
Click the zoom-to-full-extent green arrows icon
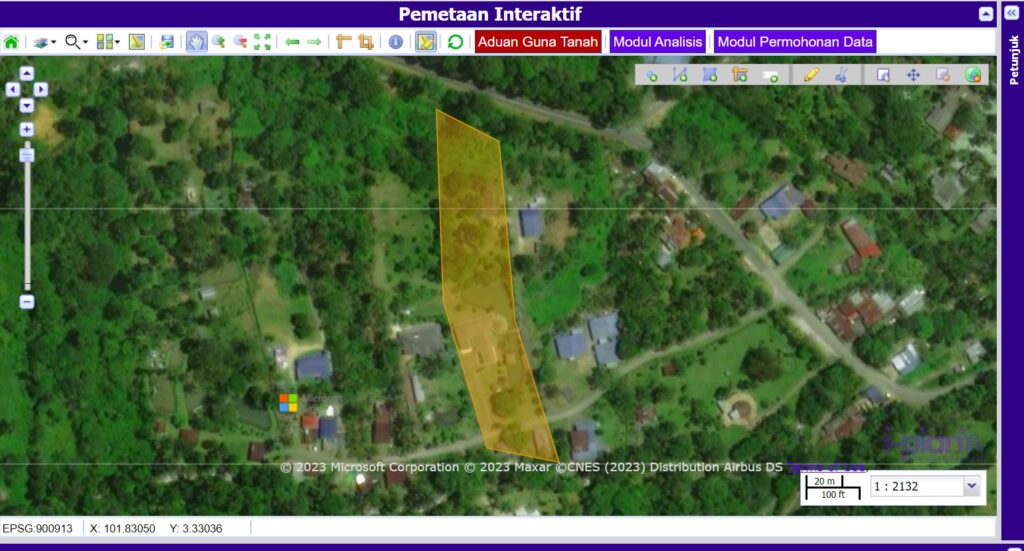(262, 42)
